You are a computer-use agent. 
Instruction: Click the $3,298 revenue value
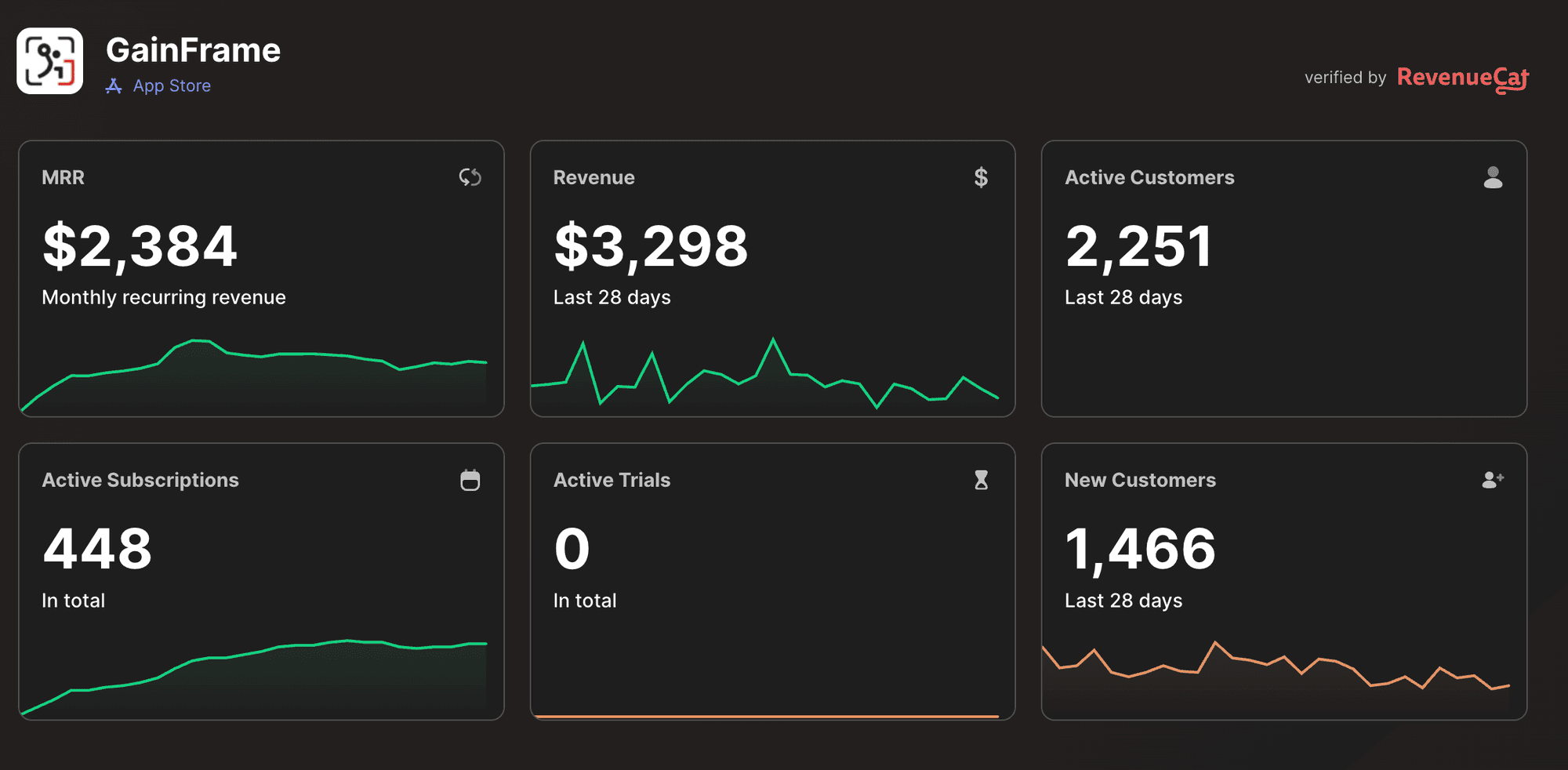point(651,246)
